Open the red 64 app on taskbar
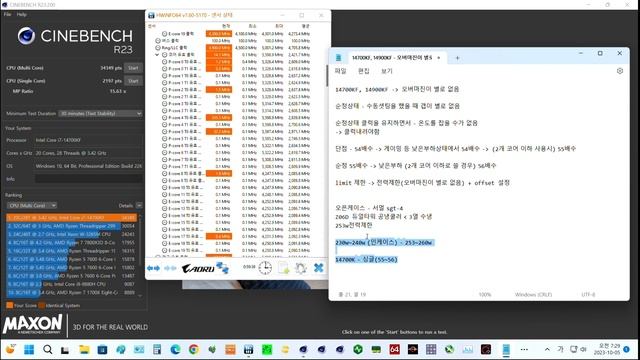 click(x=394, y=350)
